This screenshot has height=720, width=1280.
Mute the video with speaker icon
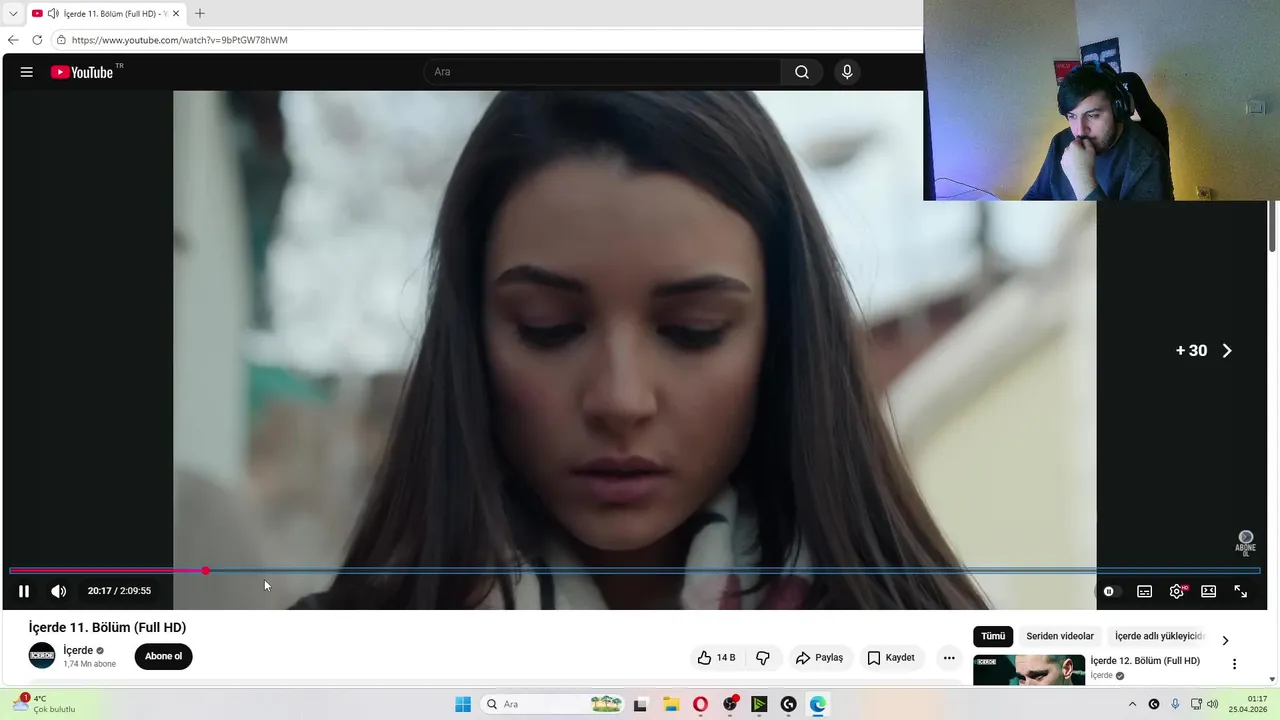tap(59, 591)
